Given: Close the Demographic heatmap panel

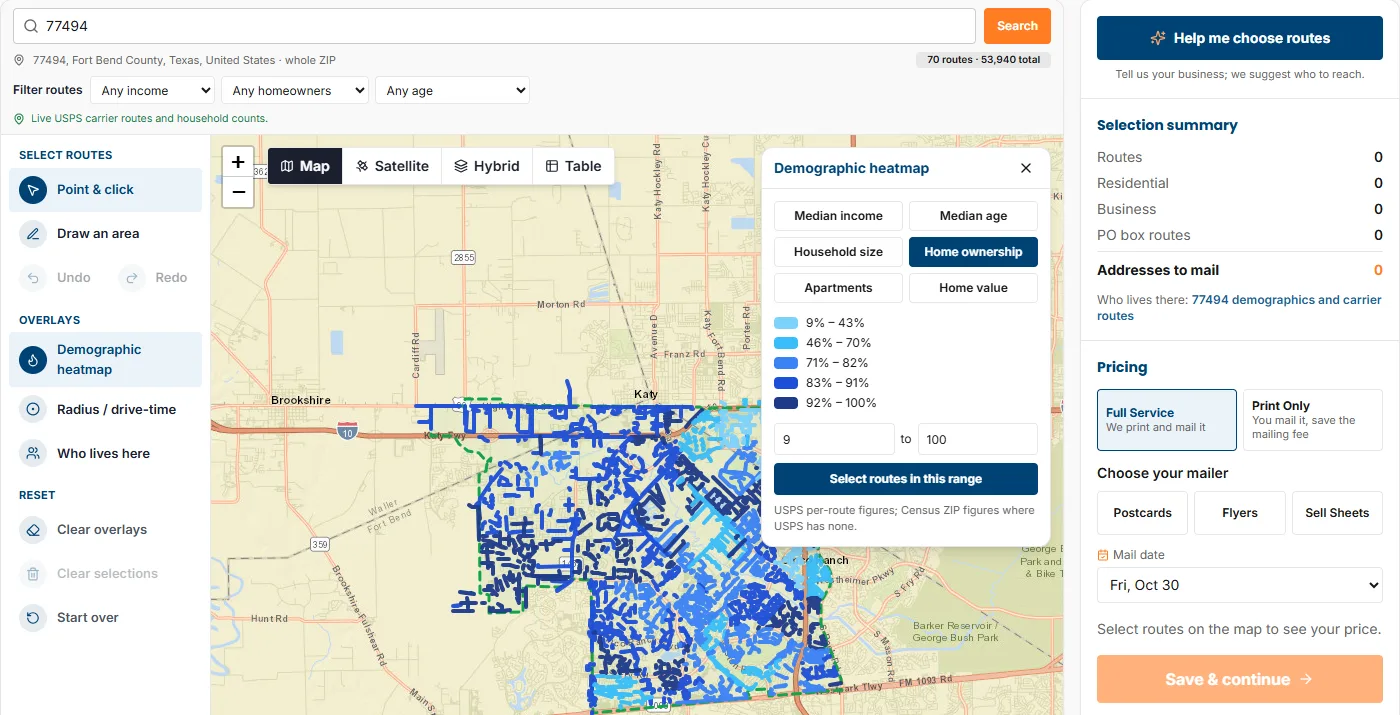Looking at the screenshot, I should point(1025,168).
